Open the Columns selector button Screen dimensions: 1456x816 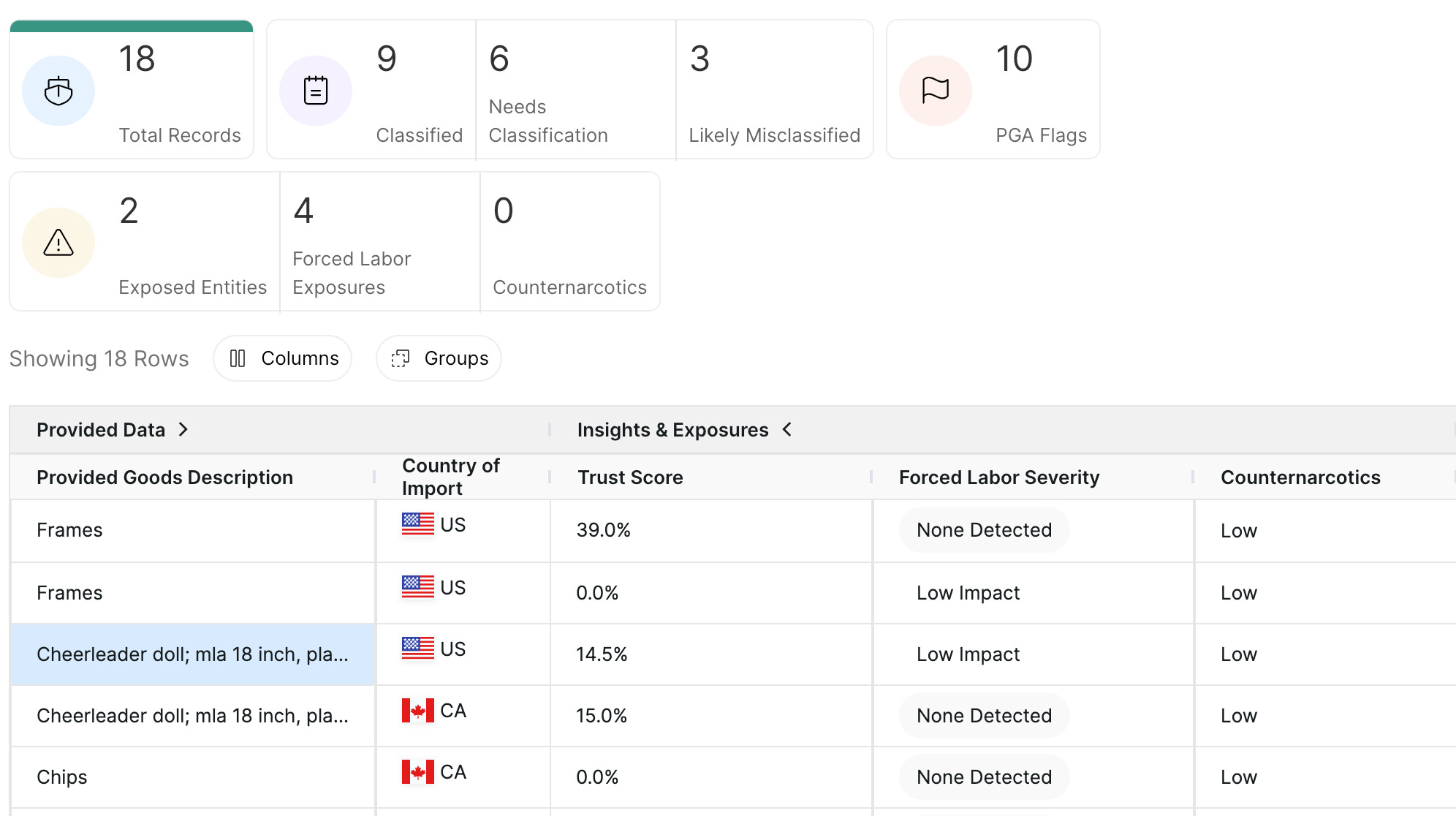pyautogui.click(x=283, y=358)
